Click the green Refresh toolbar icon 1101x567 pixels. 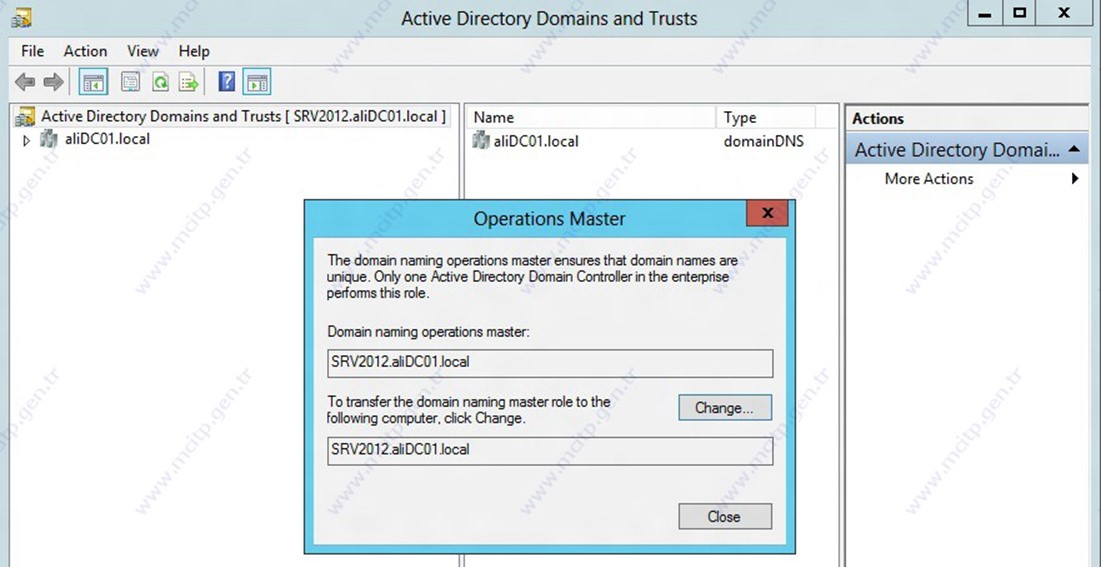click(160, 82)
